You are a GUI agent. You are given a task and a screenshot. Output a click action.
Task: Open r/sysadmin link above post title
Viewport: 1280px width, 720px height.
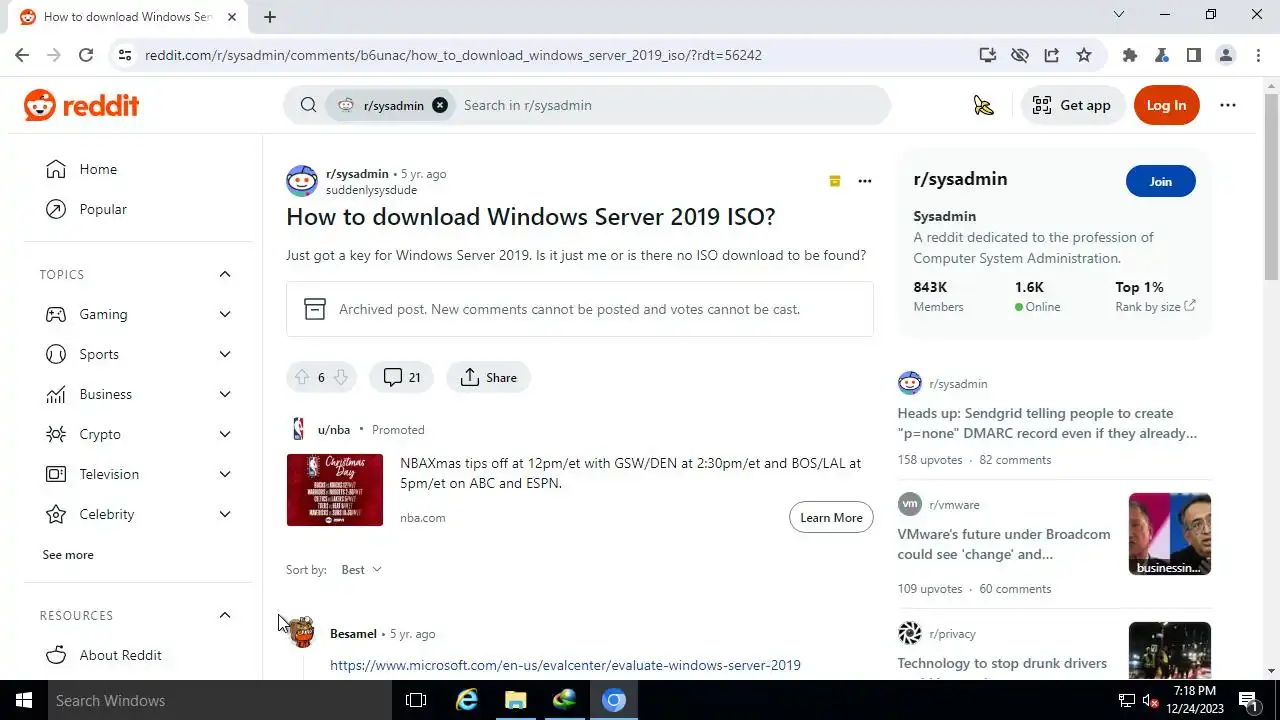(357, 174)
